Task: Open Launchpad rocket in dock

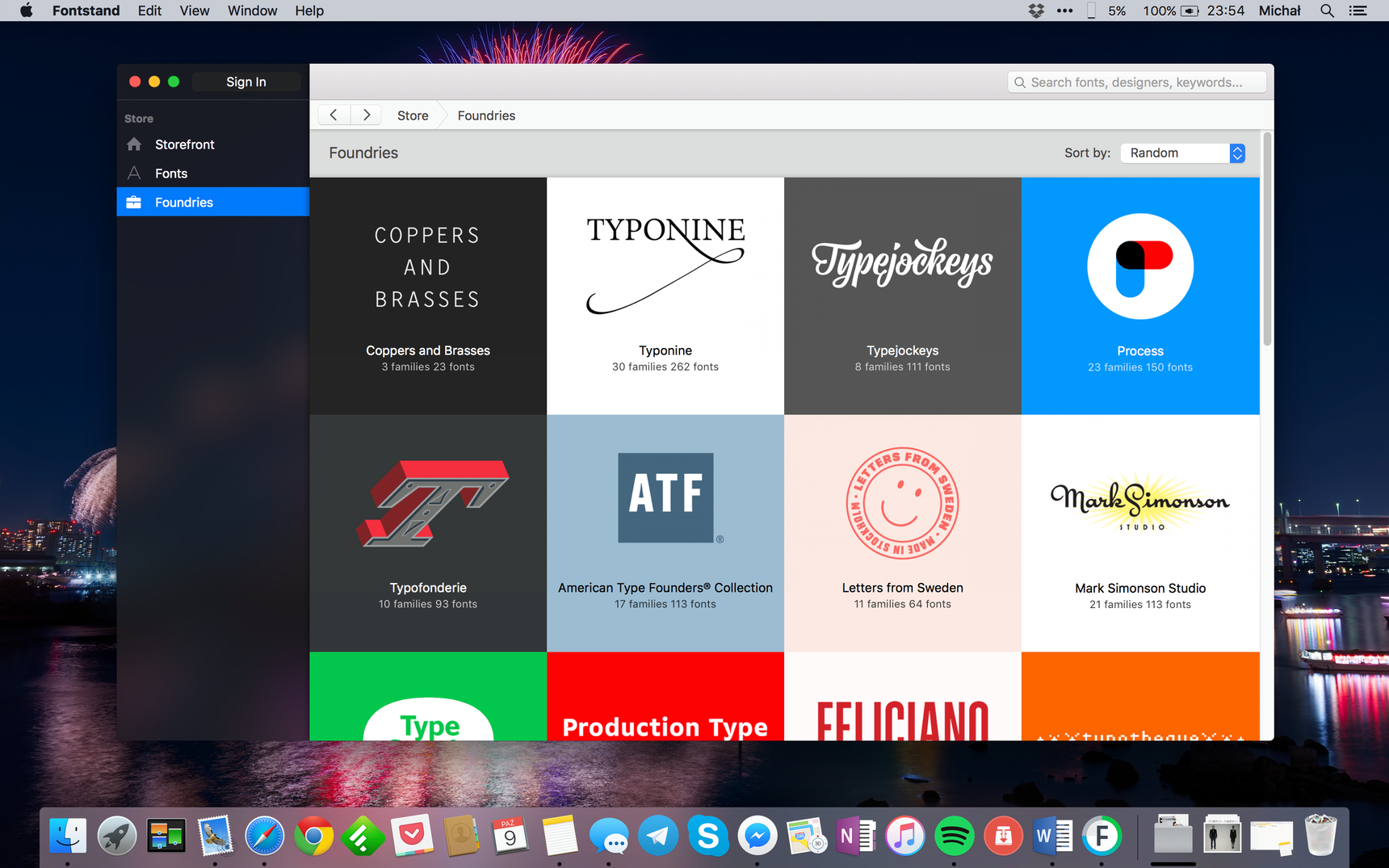Action: (117, 836)
